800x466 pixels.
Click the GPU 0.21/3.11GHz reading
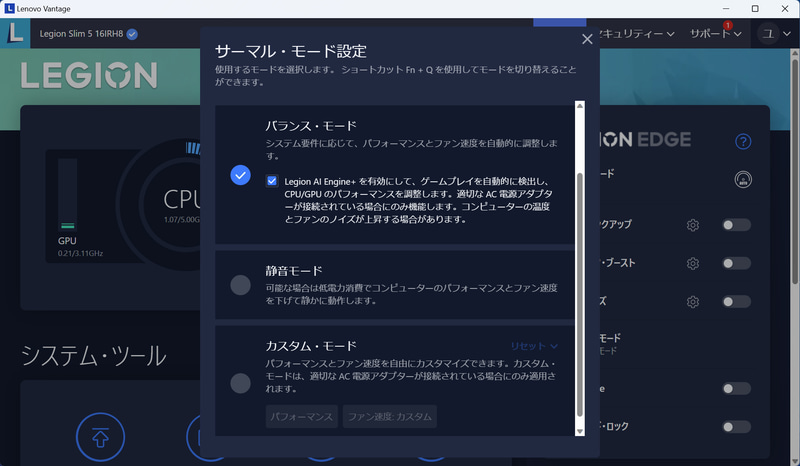pyautogui.click(x=80, y=253)
